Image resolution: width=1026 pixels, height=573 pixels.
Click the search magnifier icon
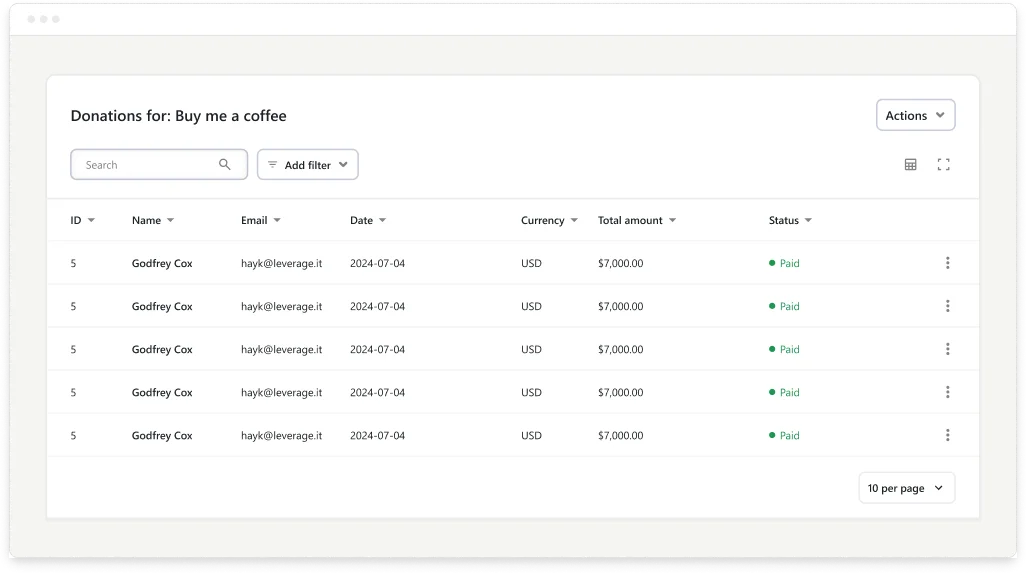coord(225,165)
